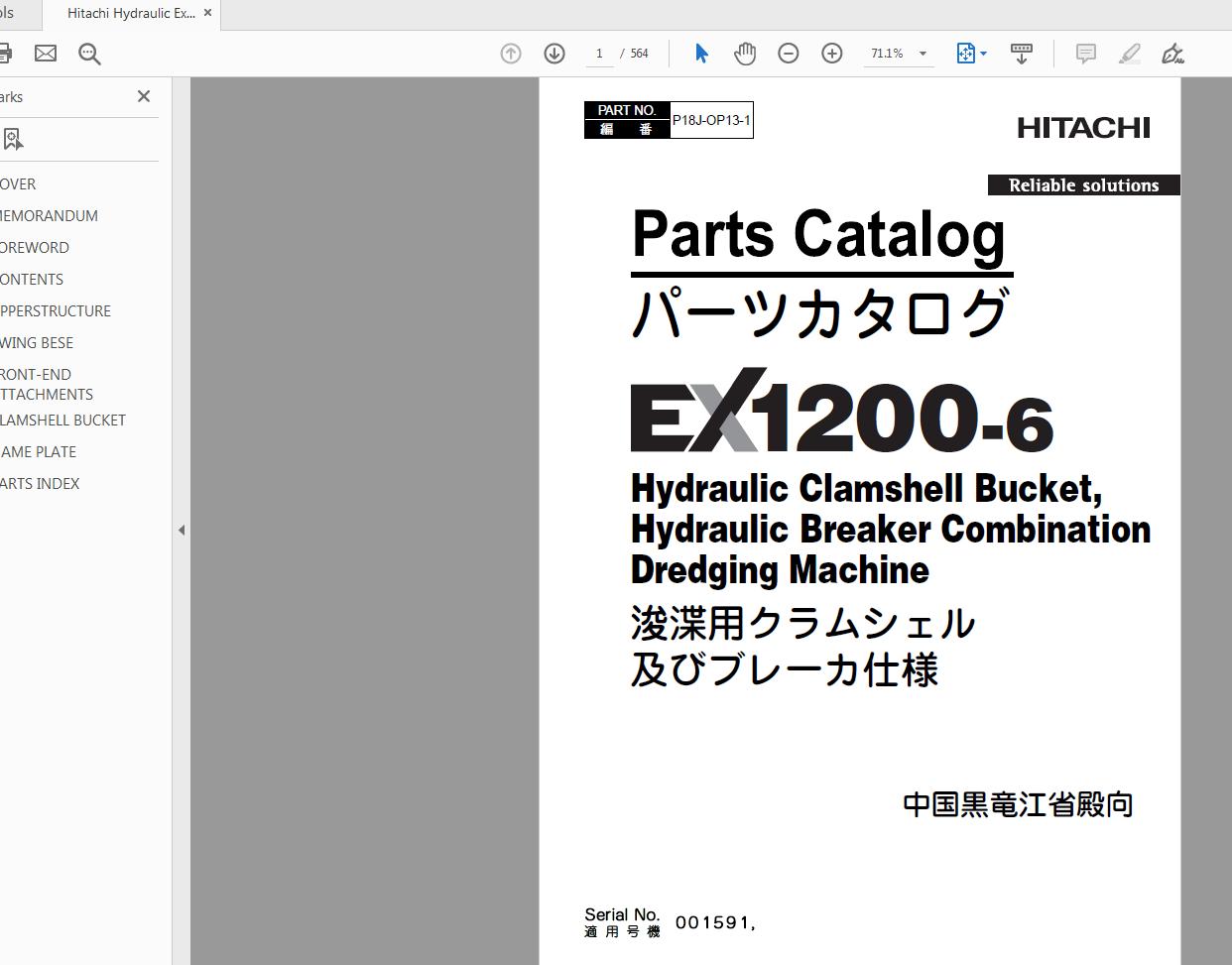Open the SWING BESE bookmark

37,343
